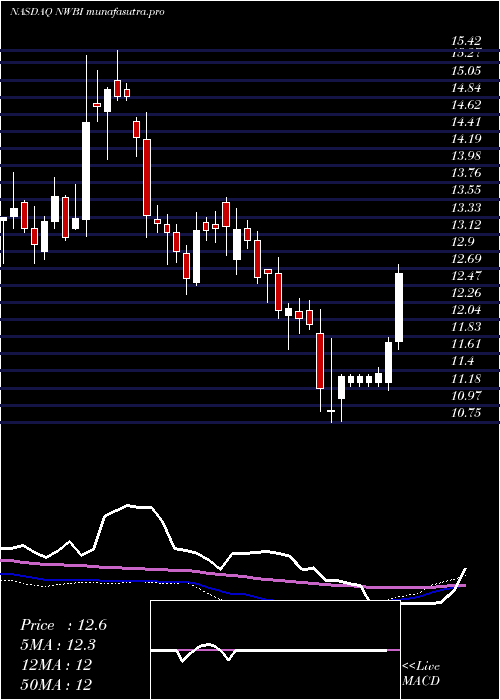Select the 12.69 price axis label
This screenshot has width=500, height=700.
click(x=466, y=259)
